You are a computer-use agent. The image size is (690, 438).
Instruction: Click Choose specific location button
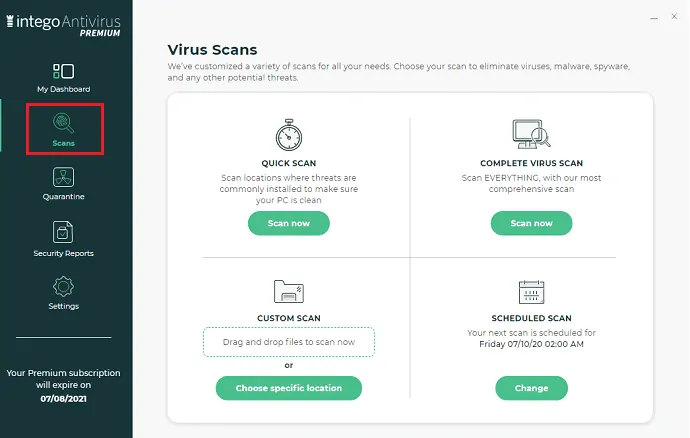(x=289, y=388)
